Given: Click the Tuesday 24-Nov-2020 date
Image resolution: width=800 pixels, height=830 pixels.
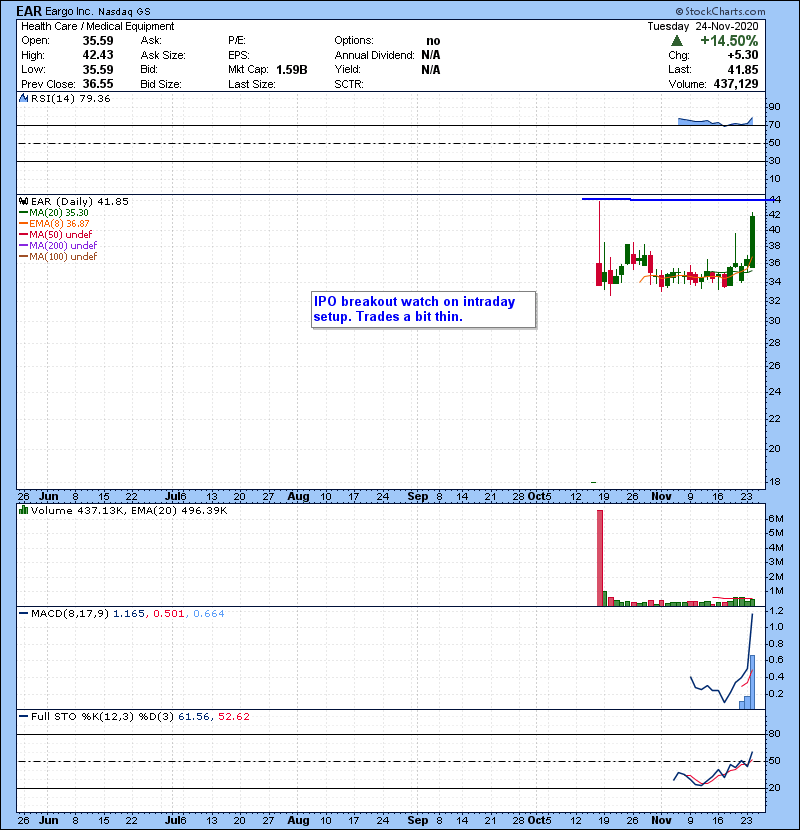Looking at the screenshot, I should (x=703, y=26).
